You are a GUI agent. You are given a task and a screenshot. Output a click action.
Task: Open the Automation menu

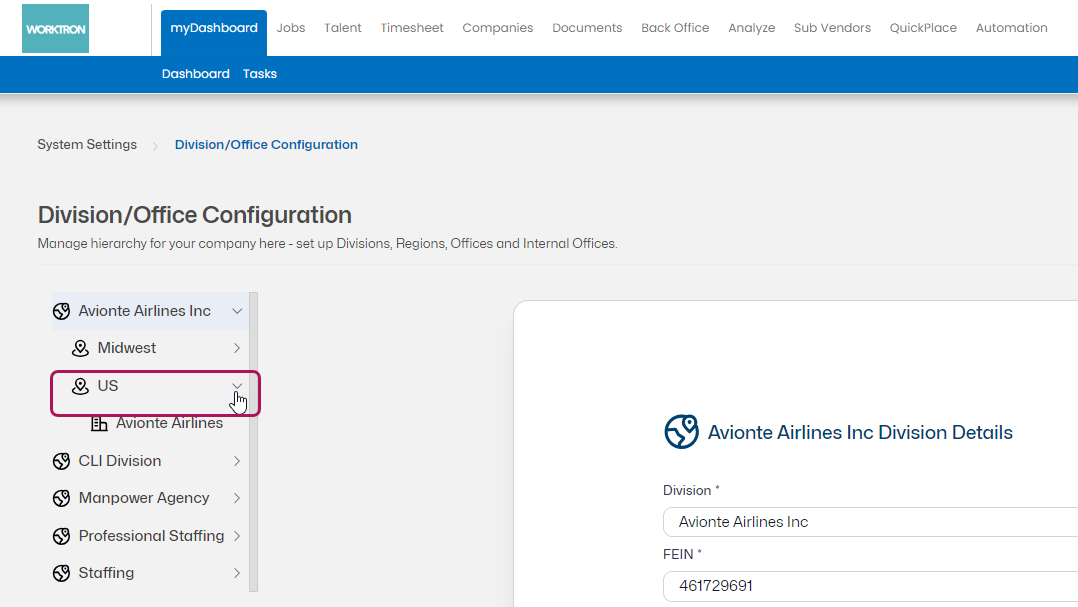(1011, 28)
